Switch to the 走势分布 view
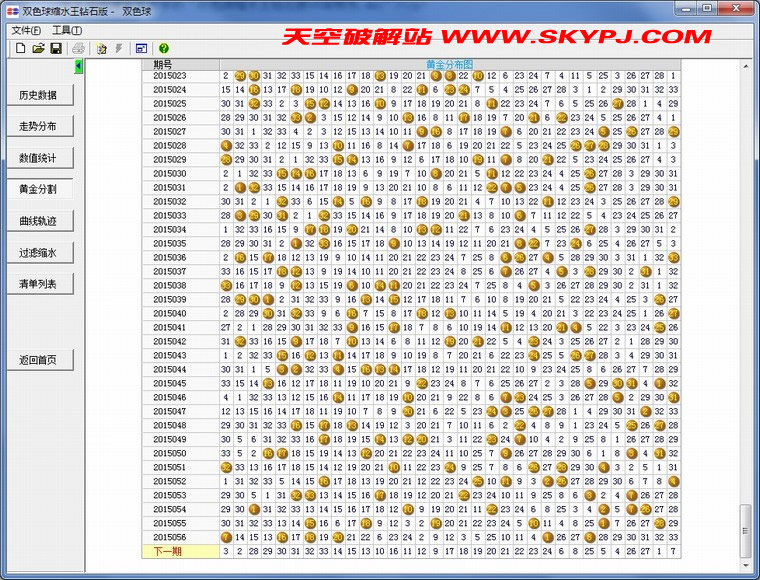Viewport: 760px width, 580px height. click(x=38, y=127)
